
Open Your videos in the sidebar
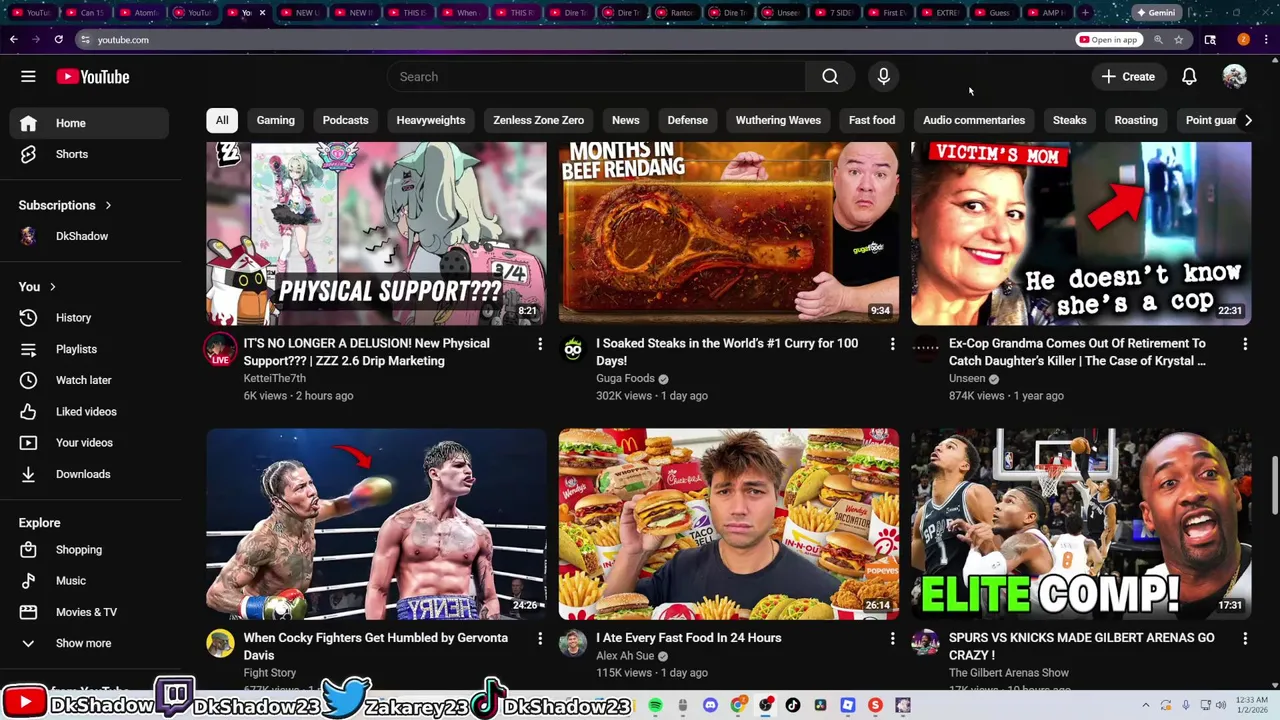coord(90,443)
